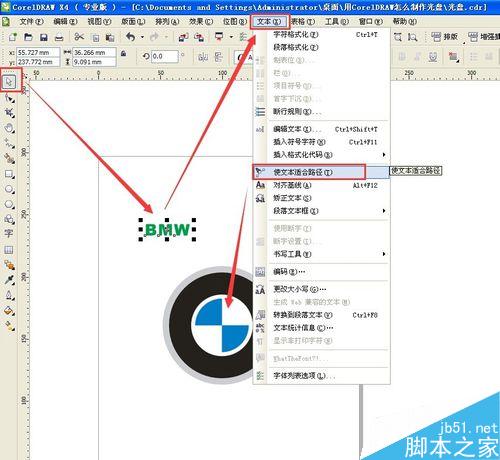Click the Import icon

point(183,37)
